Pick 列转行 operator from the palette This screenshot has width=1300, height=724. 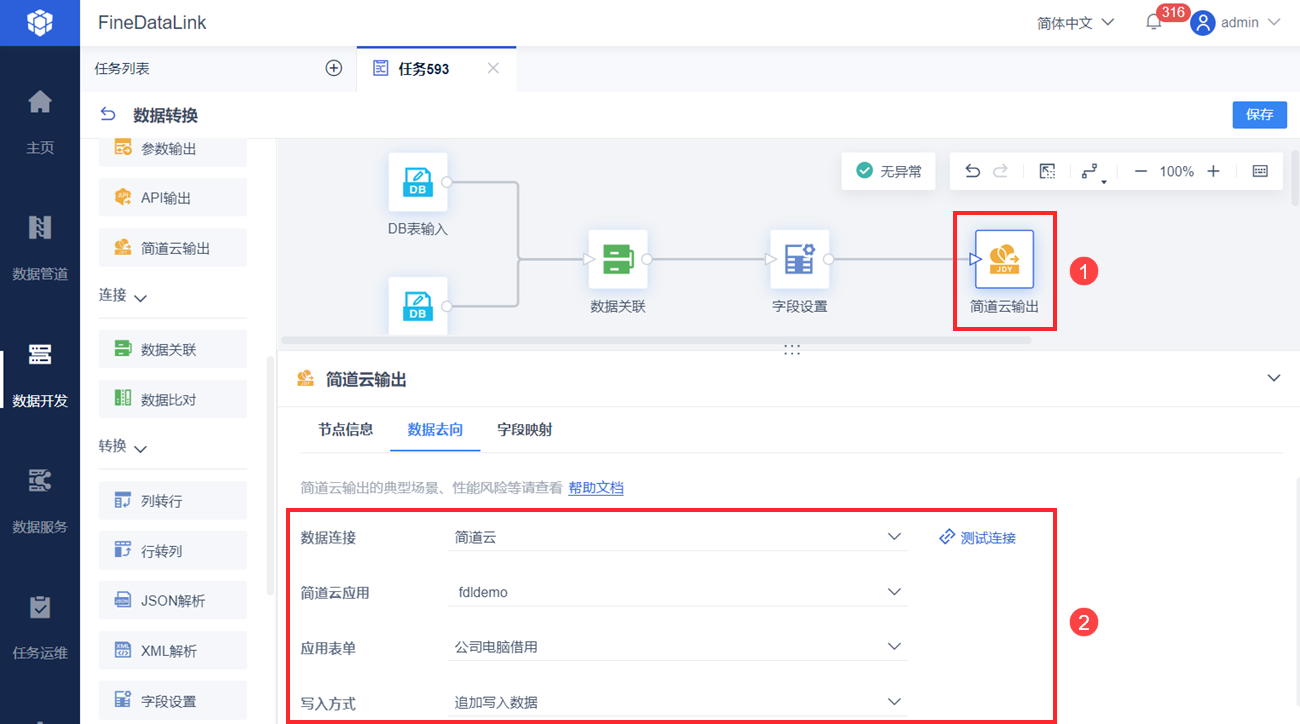[173, 500]
